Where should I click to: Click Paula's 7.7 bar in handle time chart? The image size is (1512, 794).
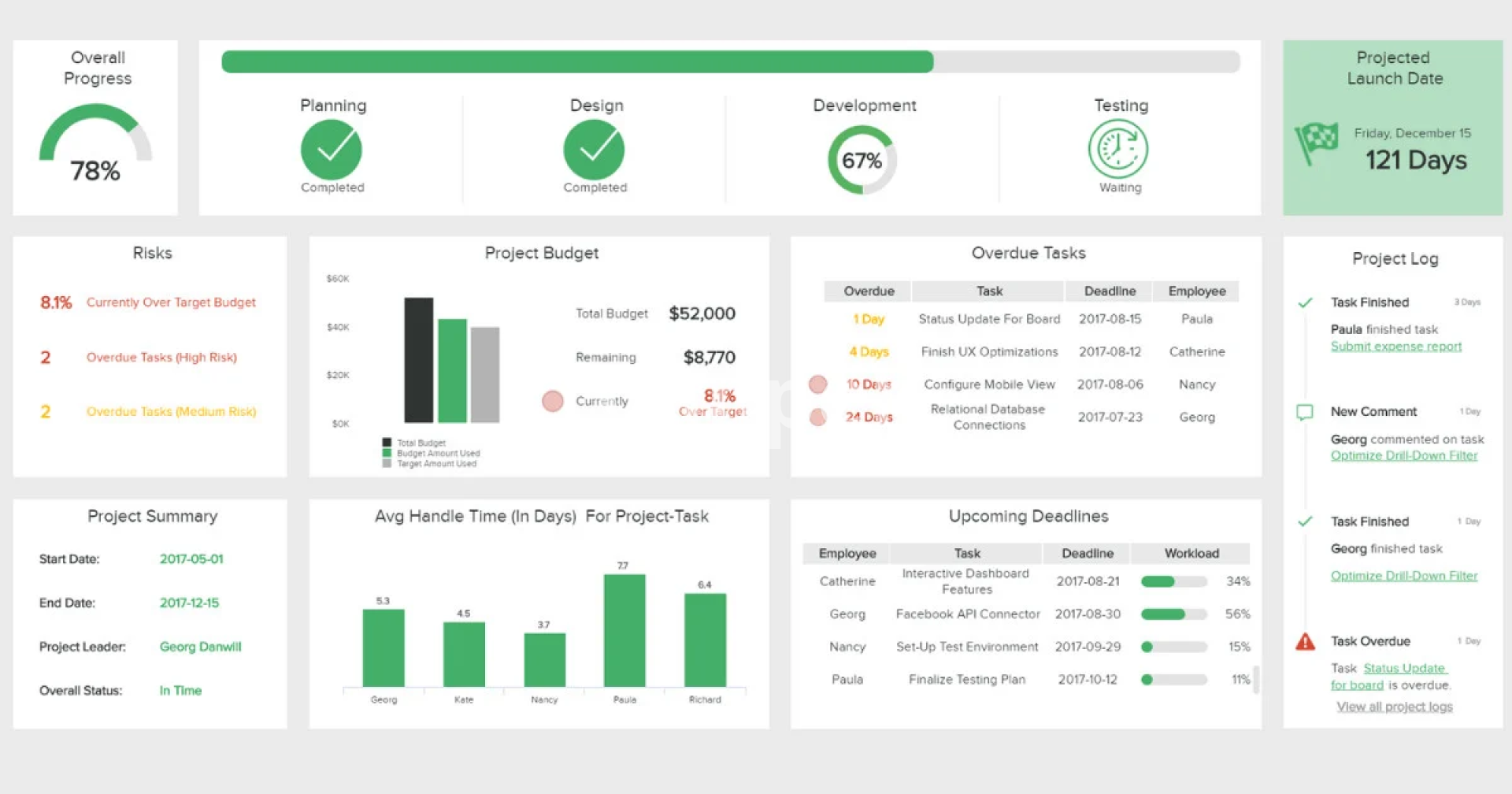coord(624,630)
